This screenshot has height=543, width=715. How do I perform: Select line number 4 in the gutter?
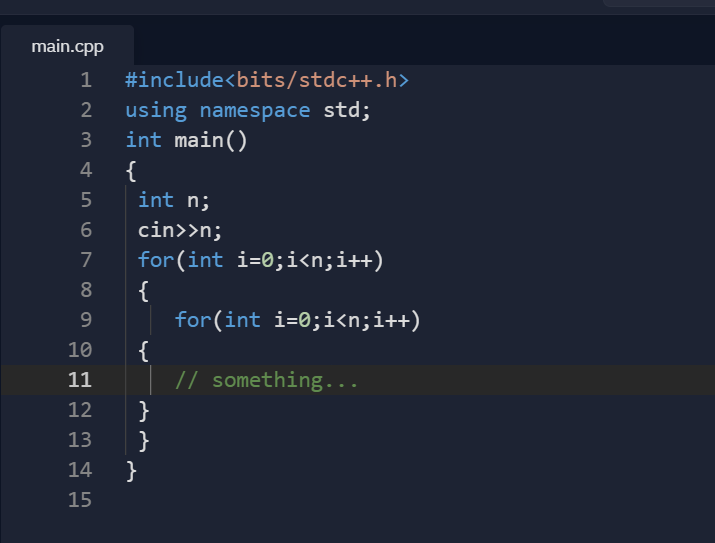(85, 170)
